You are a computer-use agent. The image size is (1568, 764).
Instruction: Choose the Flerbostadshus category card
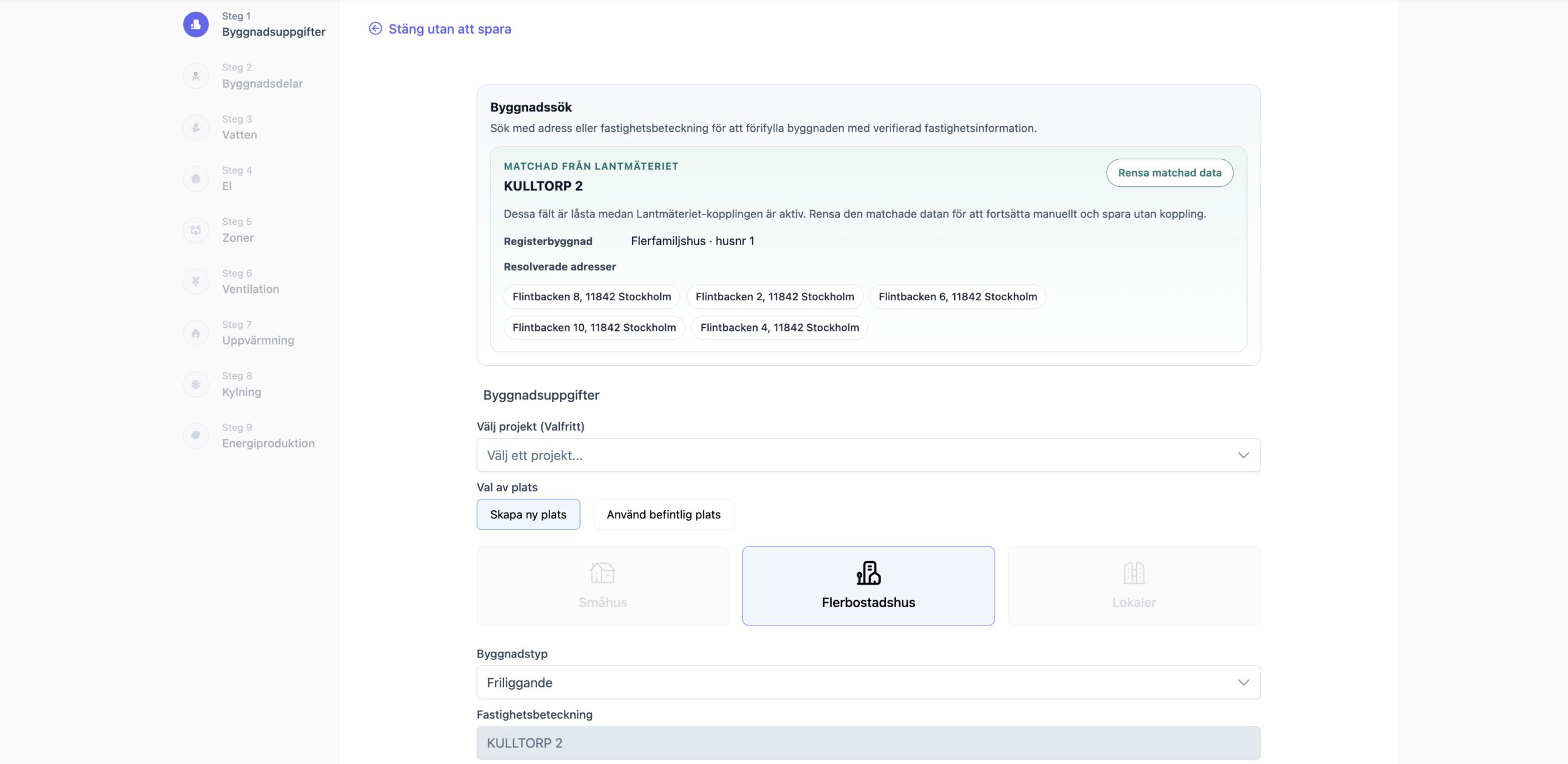click(x=869, y=586)
